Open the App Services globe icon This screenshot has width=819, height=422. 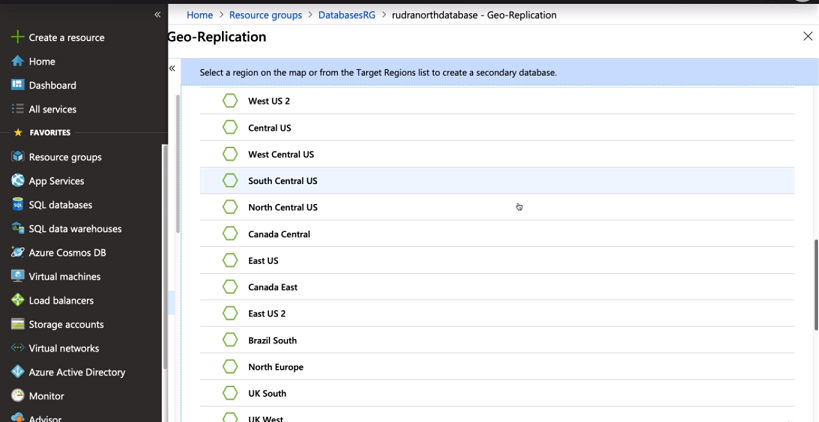coord(18,181)
